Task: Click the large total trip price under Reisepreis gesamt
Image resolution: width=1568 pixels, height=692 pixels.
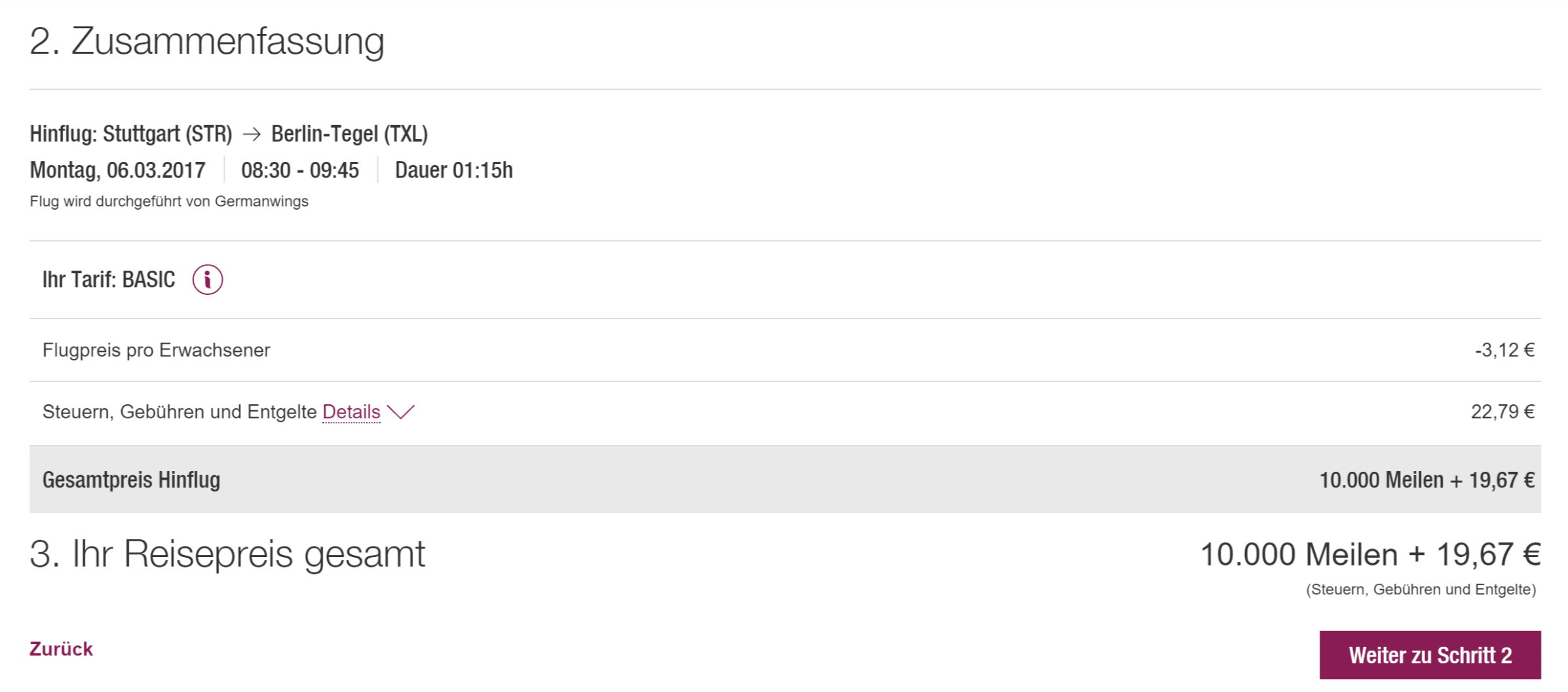Action: (x=1369, y=554)
